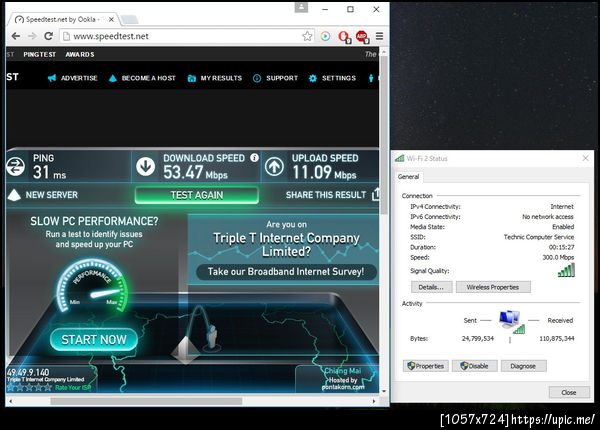This screenshot has width=600, height=430.
Task: Bookmark this page with the star icon
Action: click(x=307, y=36)
